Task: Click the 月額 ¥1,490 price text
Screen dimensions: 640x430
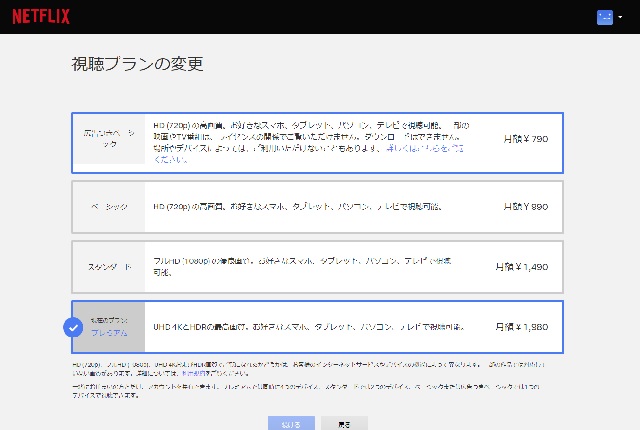Action: click(522, 267)
